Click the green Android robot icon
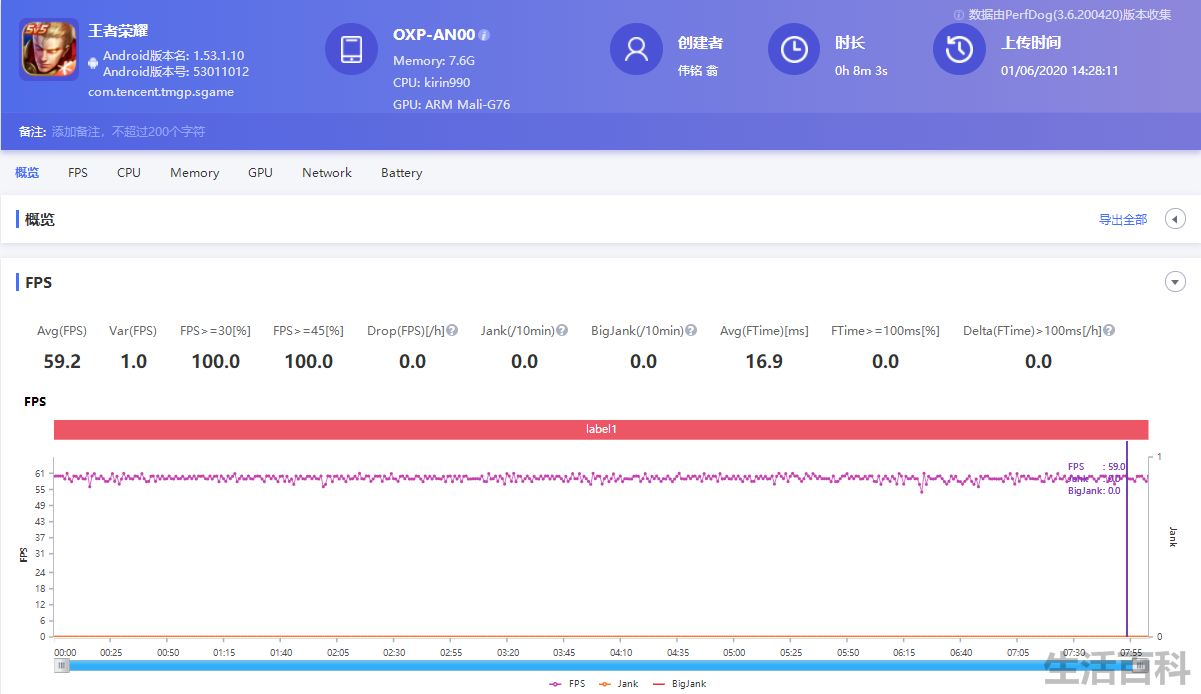Viewport: 1201px width, 694px height. 93,63
